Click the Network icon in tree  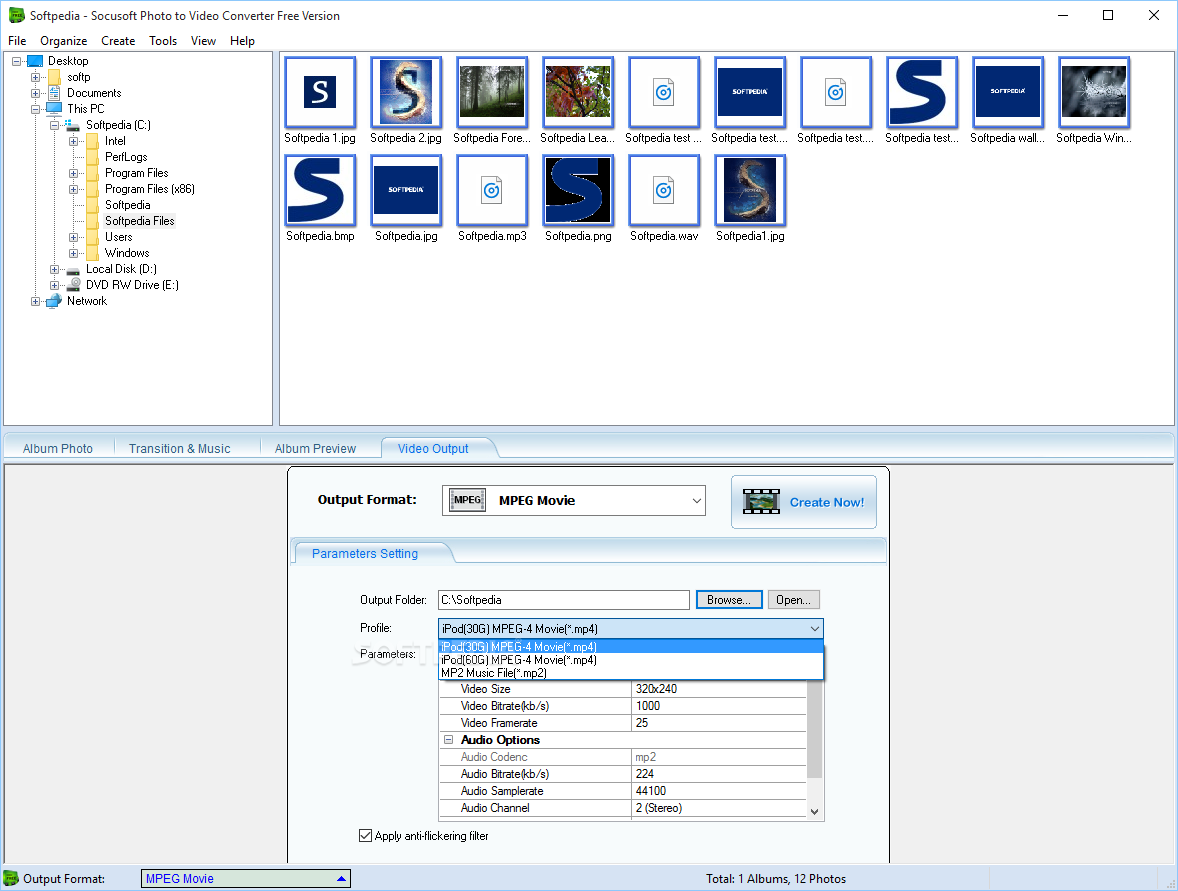pyautogui.click(x=53, y=301)
